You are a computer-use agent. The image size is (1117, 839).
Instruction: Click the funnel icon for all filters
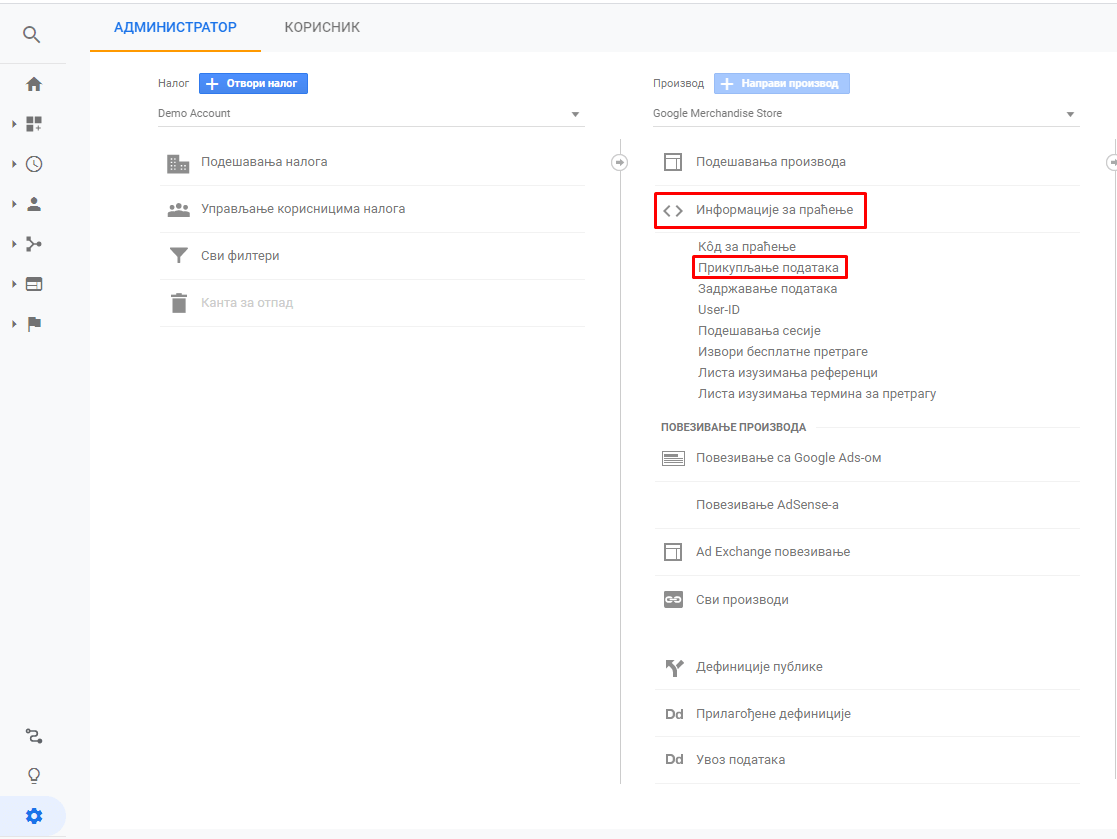[x=179, y=256]
